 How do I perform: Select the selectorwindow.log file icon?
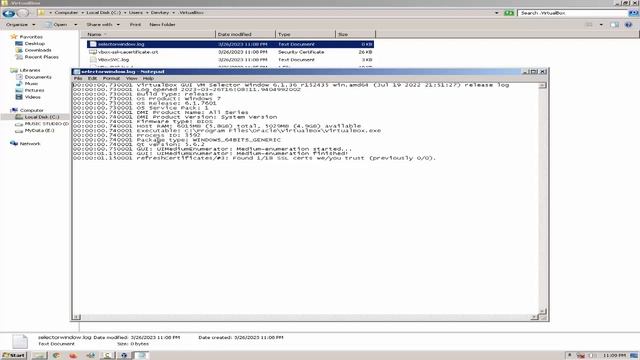pos(93,44)
